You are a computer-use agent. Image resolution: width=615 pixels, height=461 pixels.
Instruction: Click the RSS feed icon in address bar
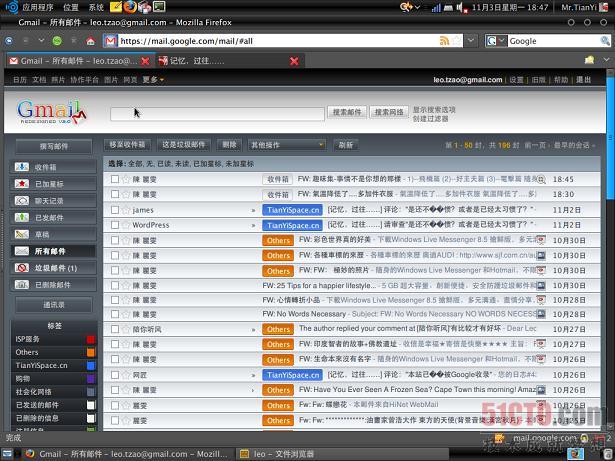coord(444,41)
